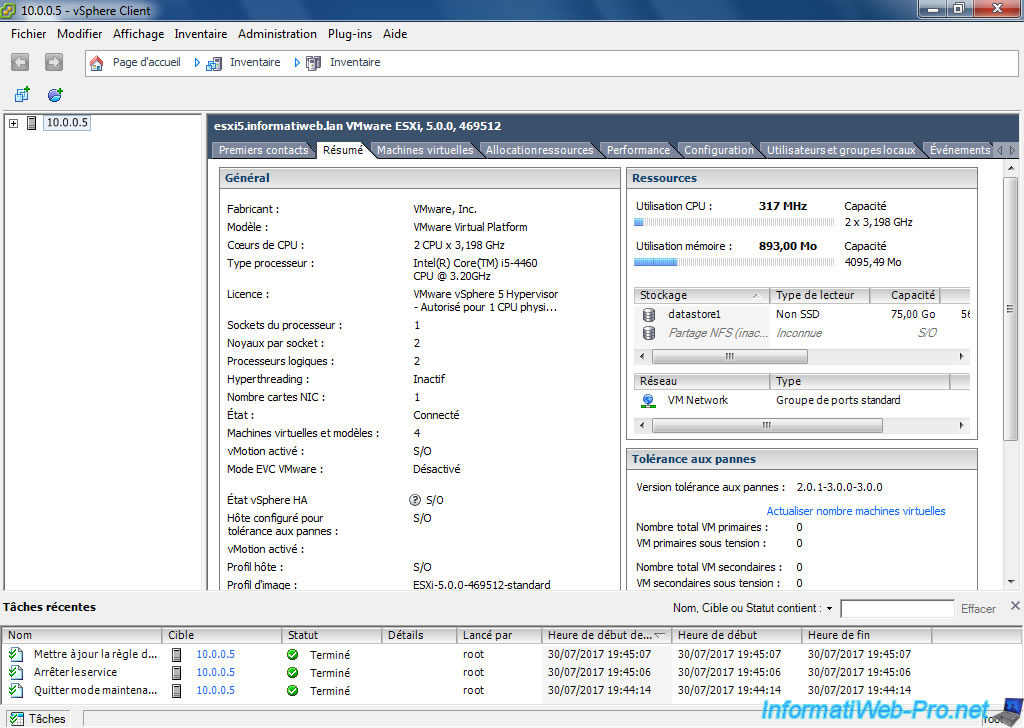1024x728 pixels.
Task: Click the datastore1 storage icon
Action: pos(648,315)
